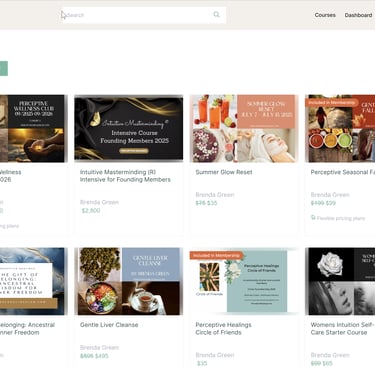Click Summer Glow Reset price $35
Screen dimensions: 375x366
[212, 203]
